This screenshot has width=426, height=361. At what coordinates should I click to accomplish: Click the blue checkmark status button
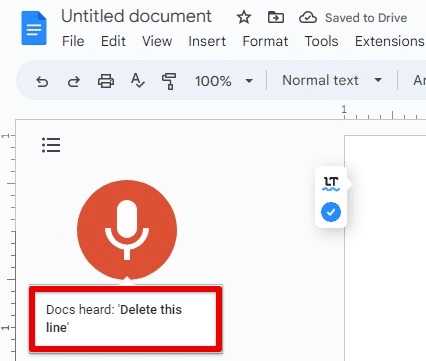tap(331, 212)
